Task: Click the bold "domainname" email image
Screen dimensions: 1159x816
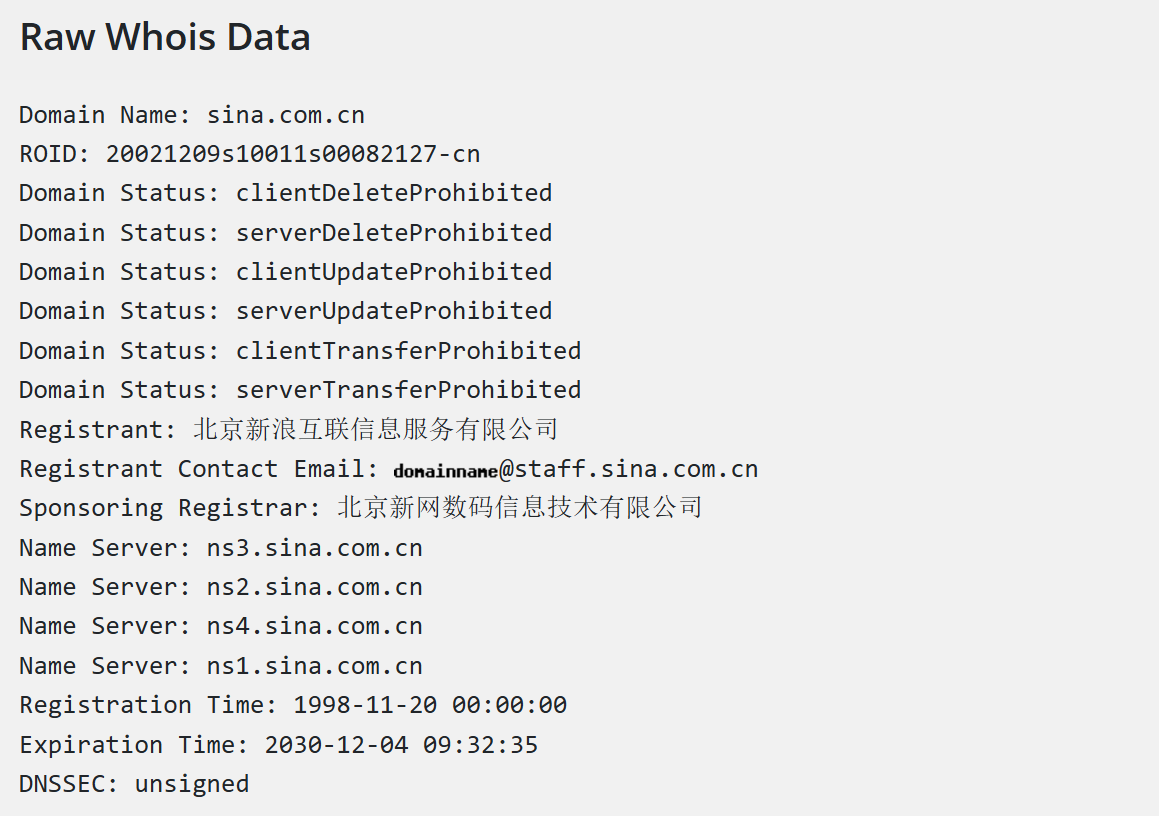Action: 445,471
